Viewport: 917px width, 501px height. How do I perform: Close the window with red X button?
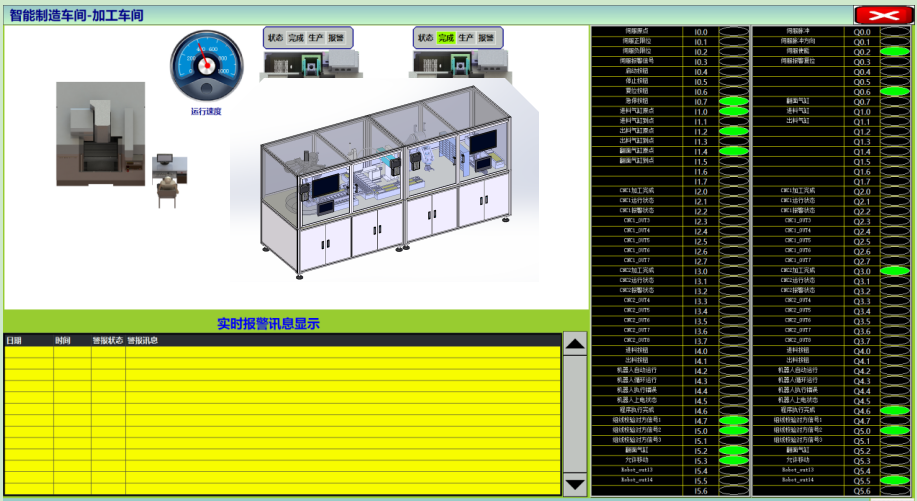[879, 14]
